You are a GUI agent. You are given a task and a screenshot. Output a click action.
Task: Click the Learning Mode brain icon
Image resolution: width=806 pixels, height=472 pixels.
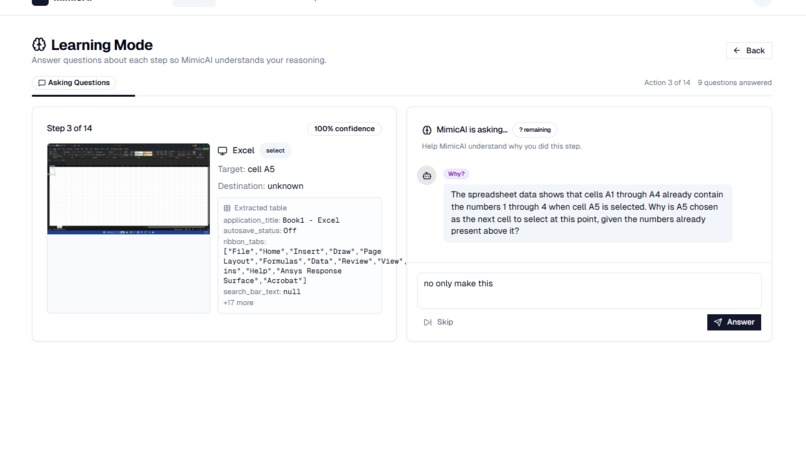39,45
